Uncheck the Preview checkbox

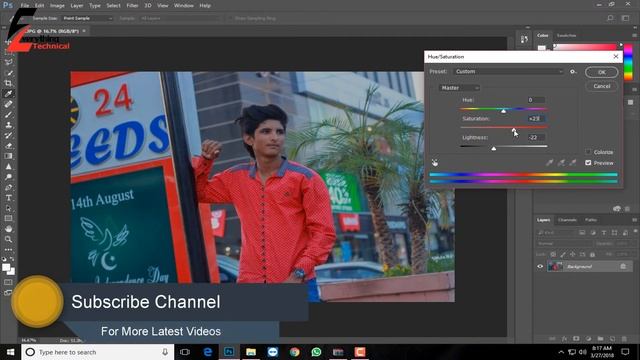588,162
